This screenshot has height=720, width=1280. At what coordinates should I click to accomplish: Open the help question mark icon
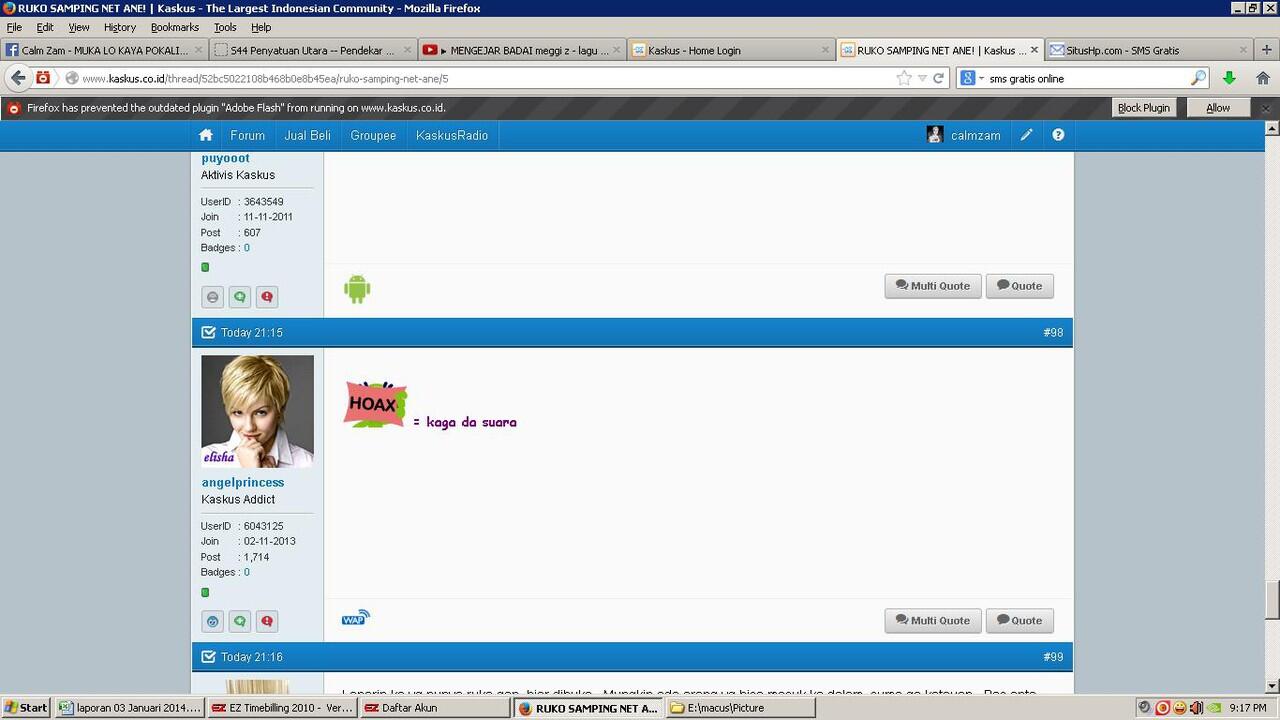pos(1058,135)
